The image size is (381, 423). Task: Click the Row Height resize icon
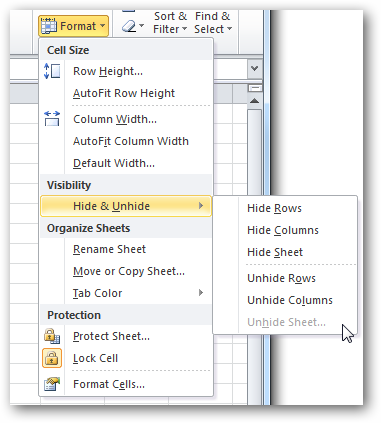point(52,71)
